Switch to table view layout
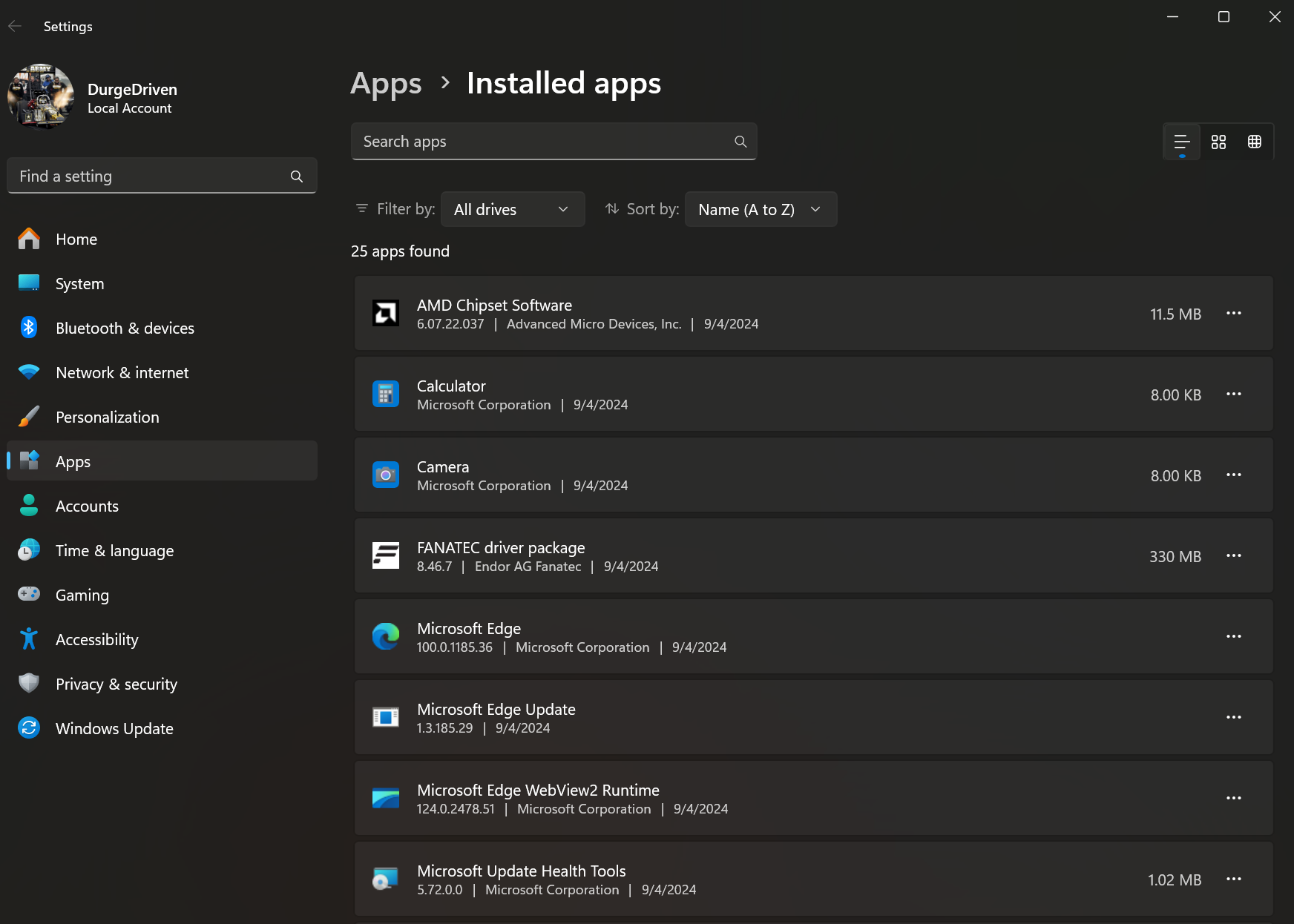 click(x=1255, y=142)
